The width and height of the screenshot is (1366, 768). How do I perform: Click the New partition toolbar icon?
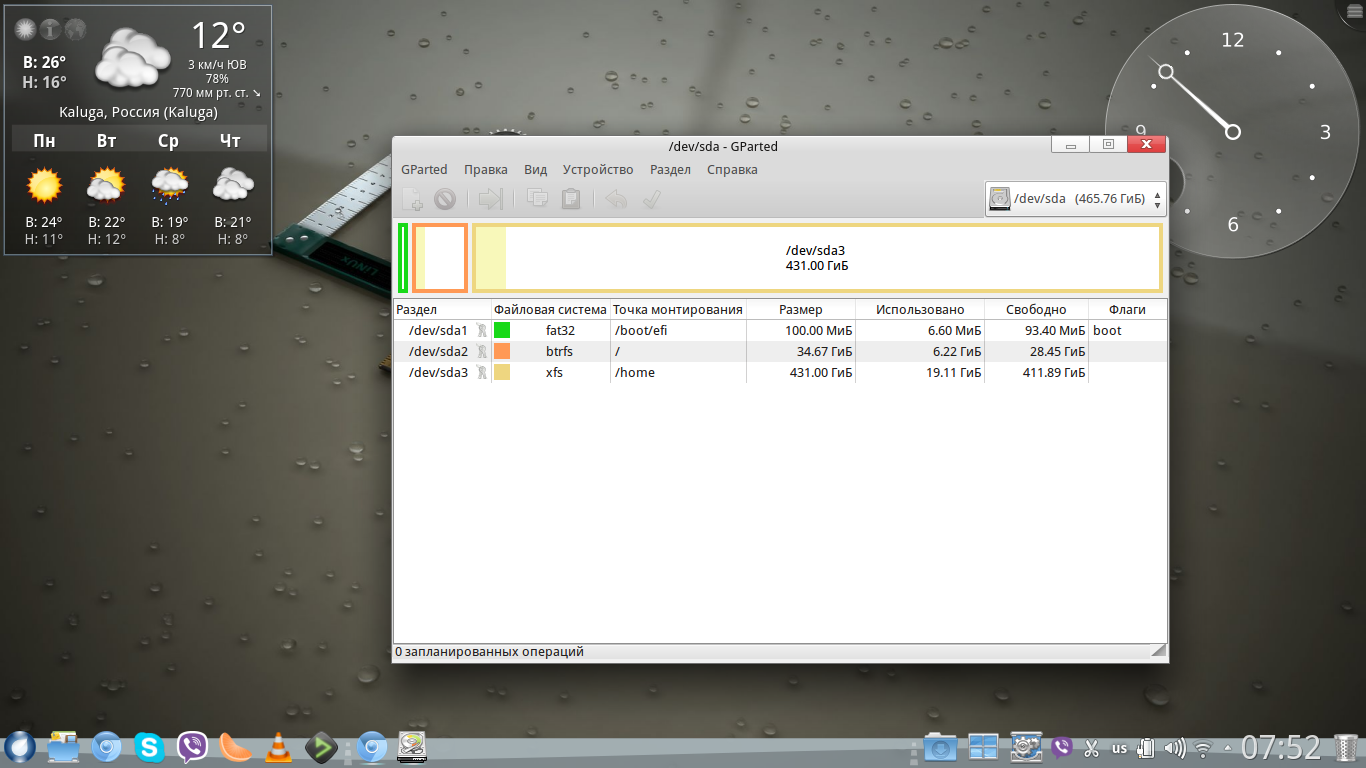coord(412,199)
